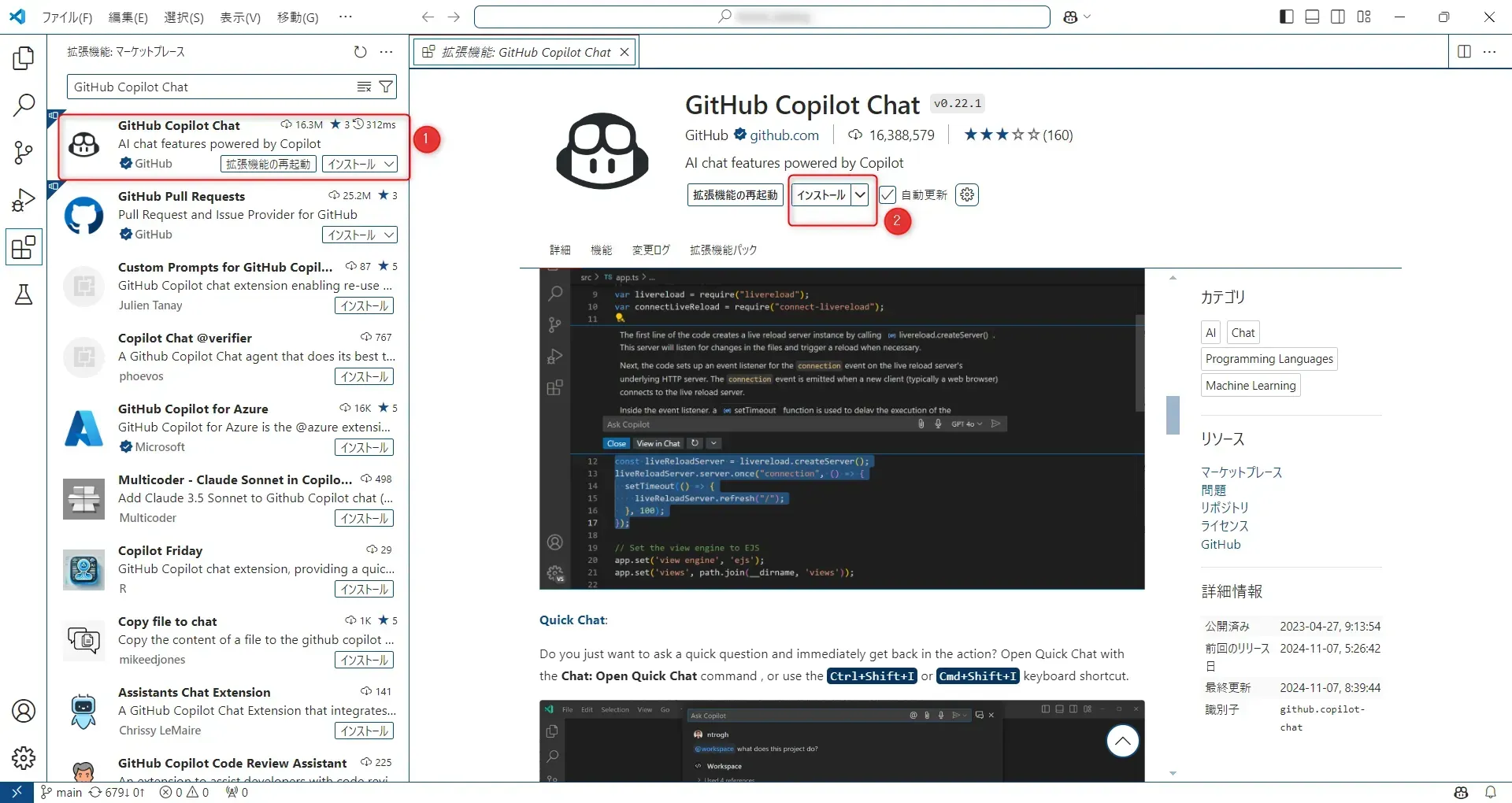
Task: Open the Source Control view
Action: tap(23, 152)
